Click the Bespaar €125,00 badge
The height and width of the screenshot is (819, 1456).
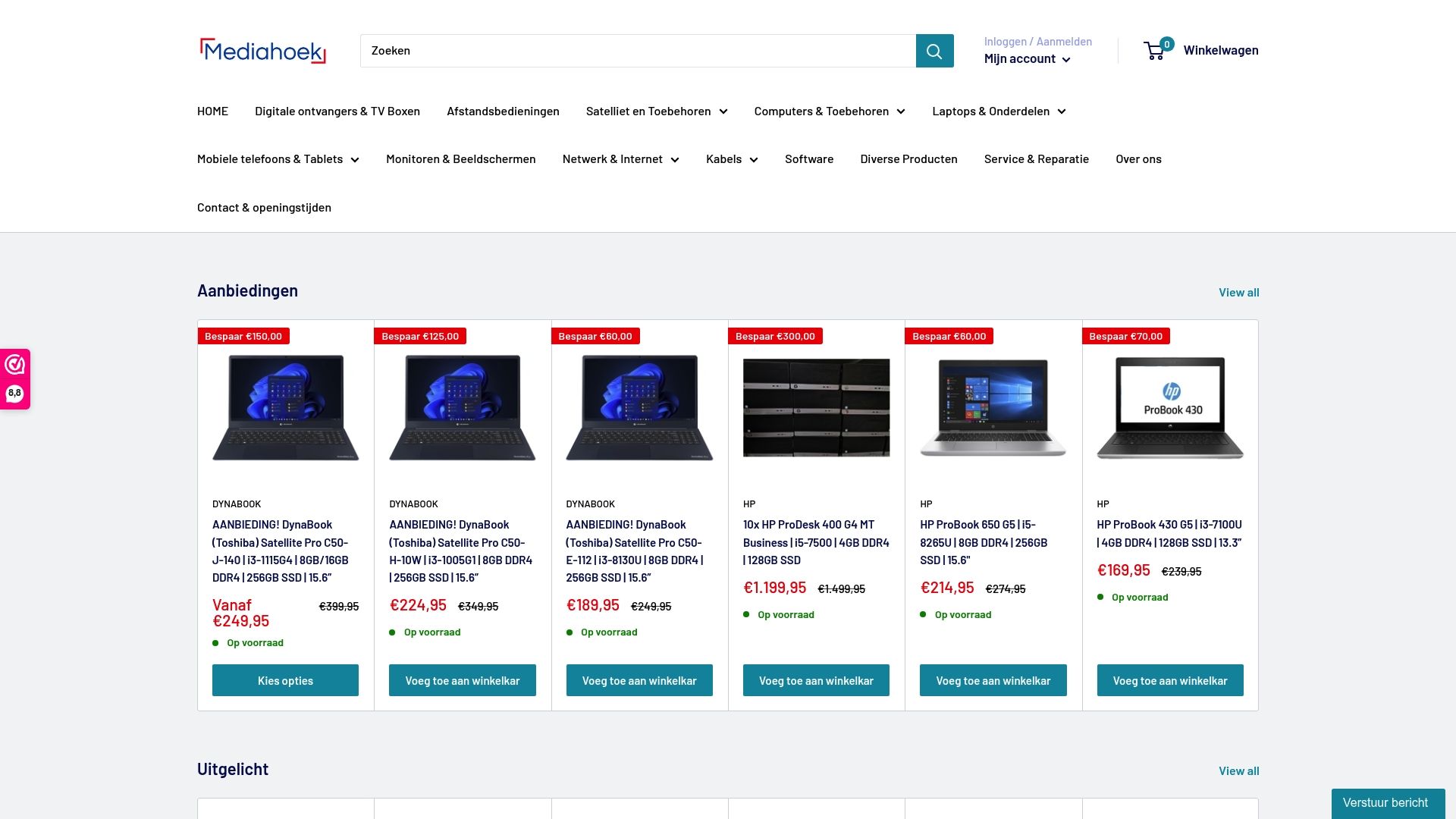tap(420, 336)
